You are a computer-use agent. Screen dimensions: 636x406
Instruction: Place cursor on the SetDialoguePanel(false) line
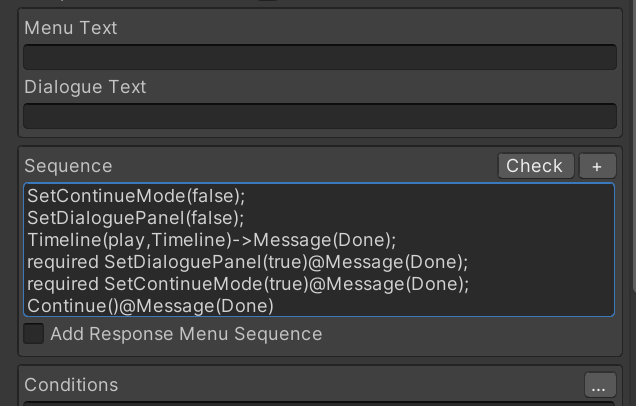tap(136, 218)
